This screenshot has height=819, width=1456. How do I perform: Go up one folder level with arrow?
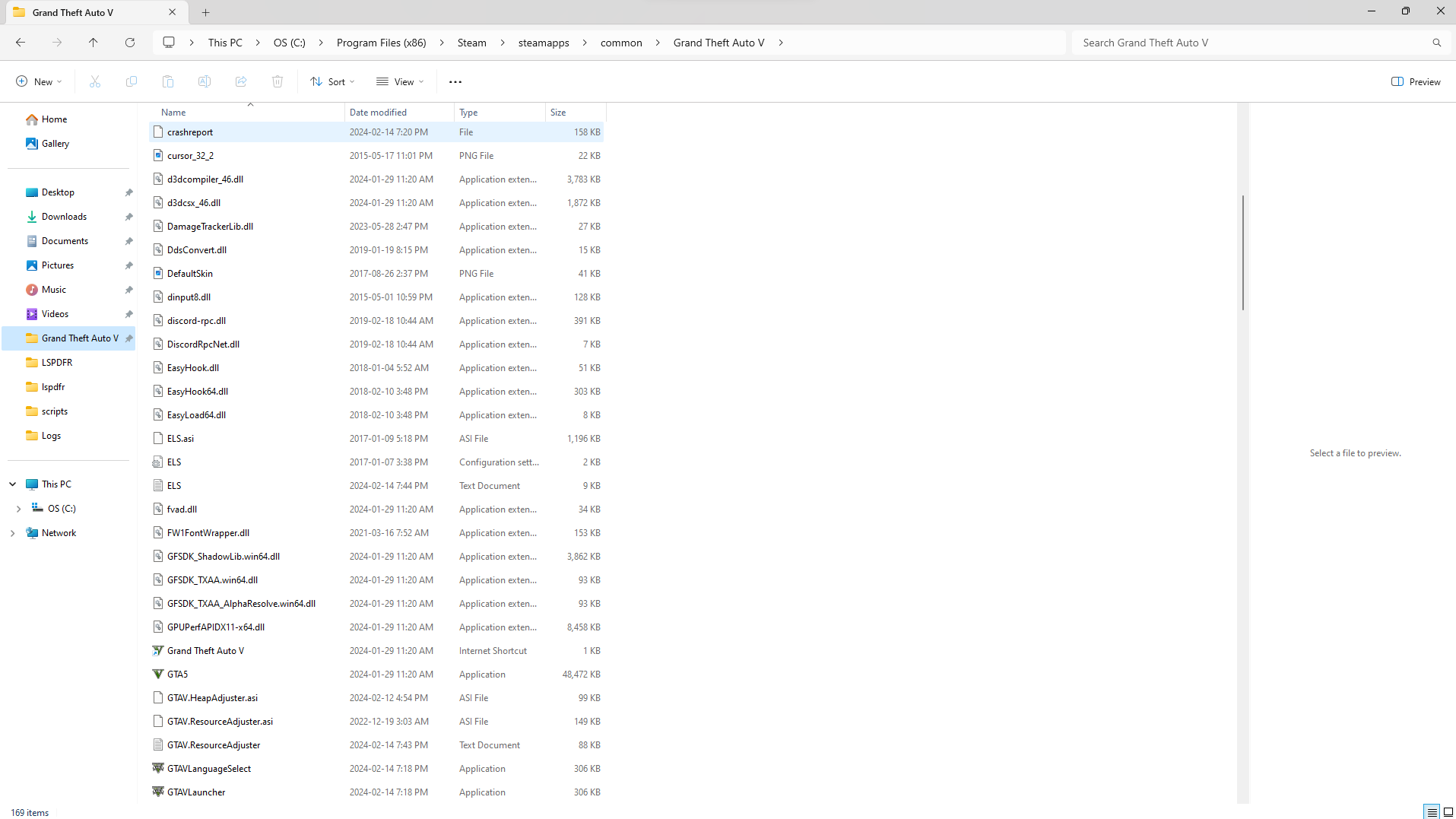(x=94, y=43)
